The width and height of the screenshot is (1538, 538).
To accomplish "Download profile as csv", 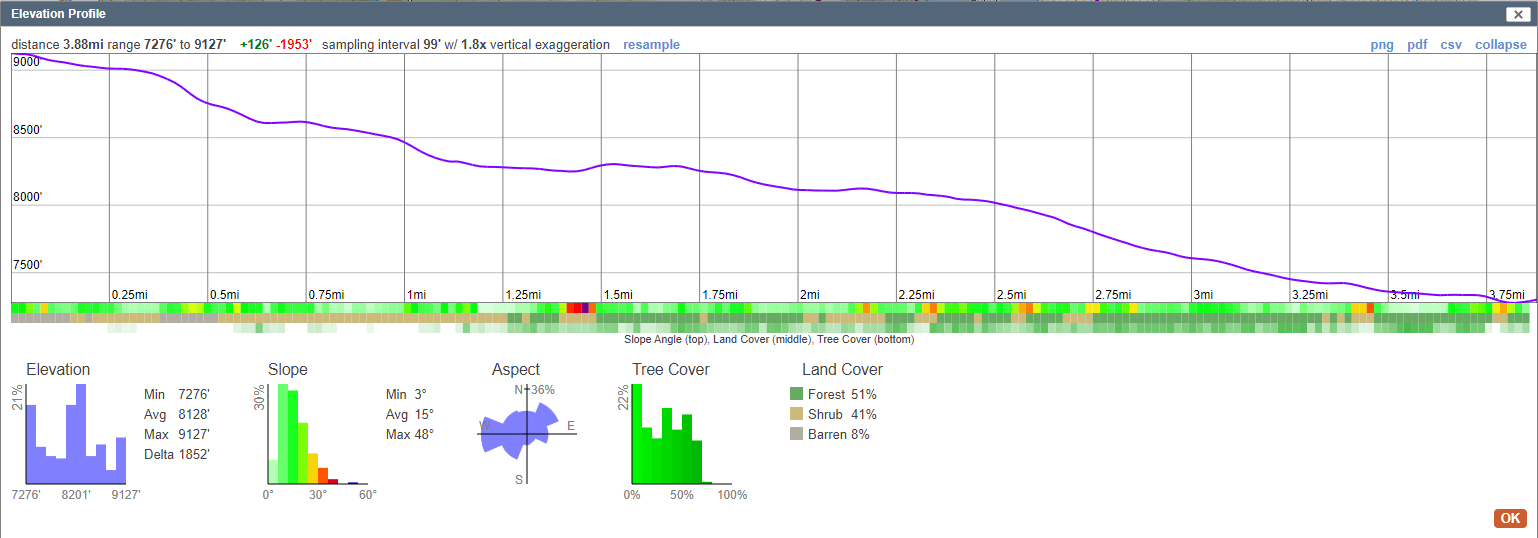I will pyautogui.click(x=1451, y=45).
